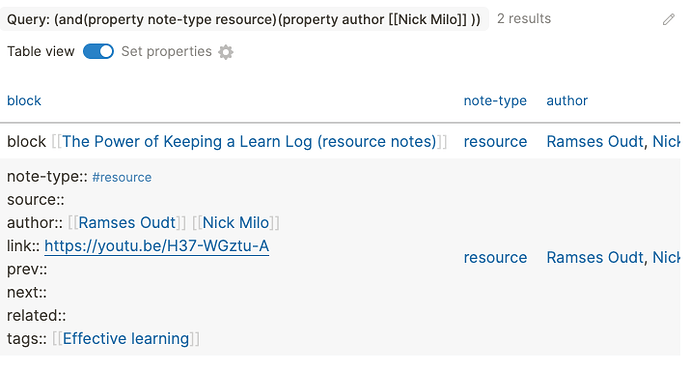Open the youtu.be/H37-WGztu-A link
690x370 pixels.
click(x=157, y=246)
